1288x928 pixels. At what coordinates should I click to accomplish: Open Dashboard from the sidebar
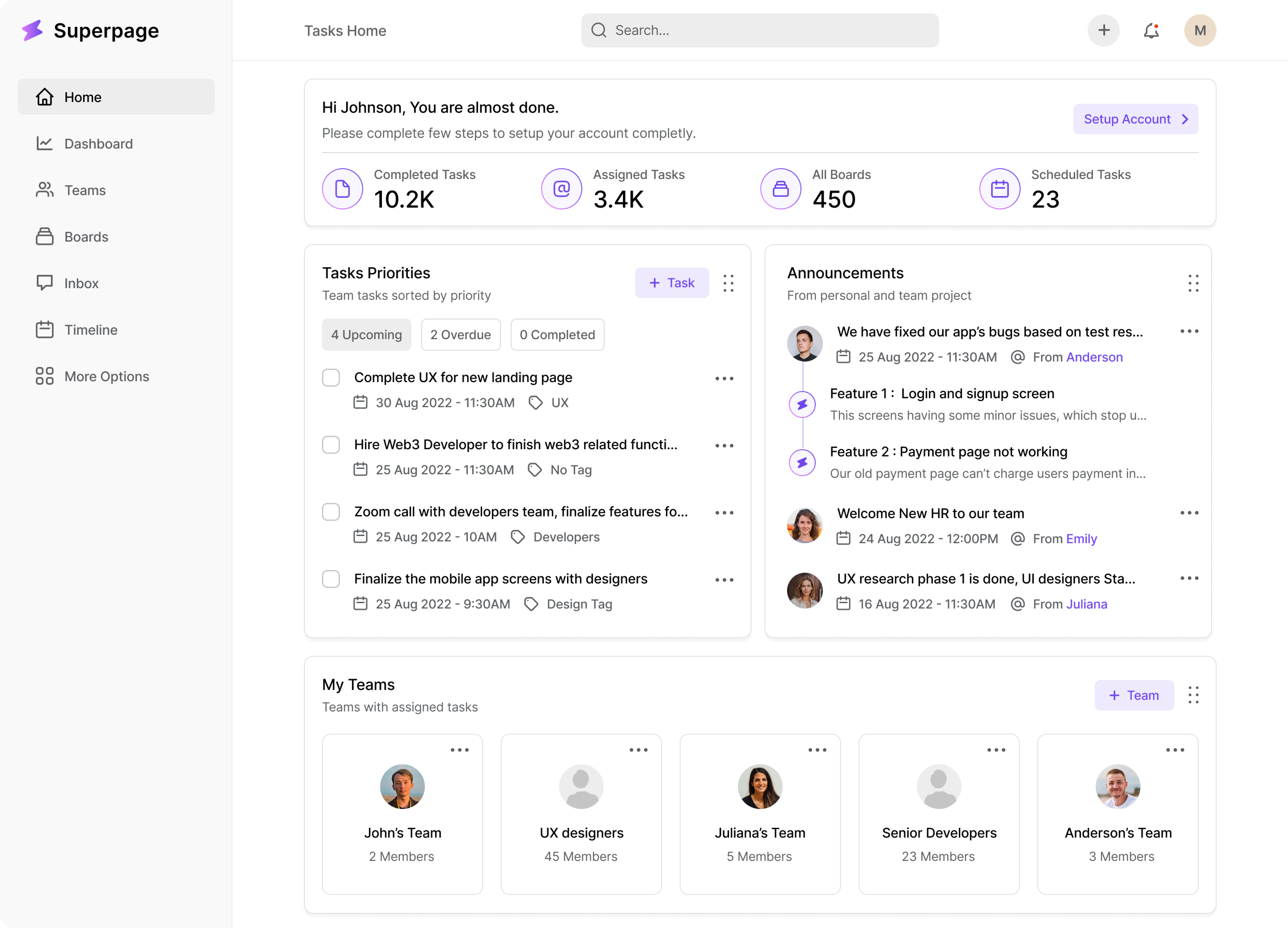pos(98,144)
